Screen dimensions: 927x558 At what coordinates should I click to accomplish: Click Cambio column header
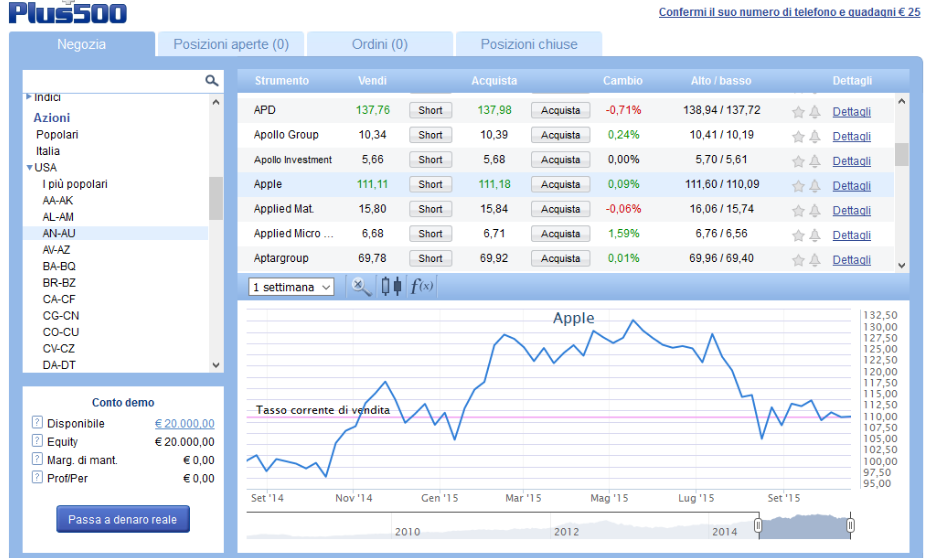[623, 81]
